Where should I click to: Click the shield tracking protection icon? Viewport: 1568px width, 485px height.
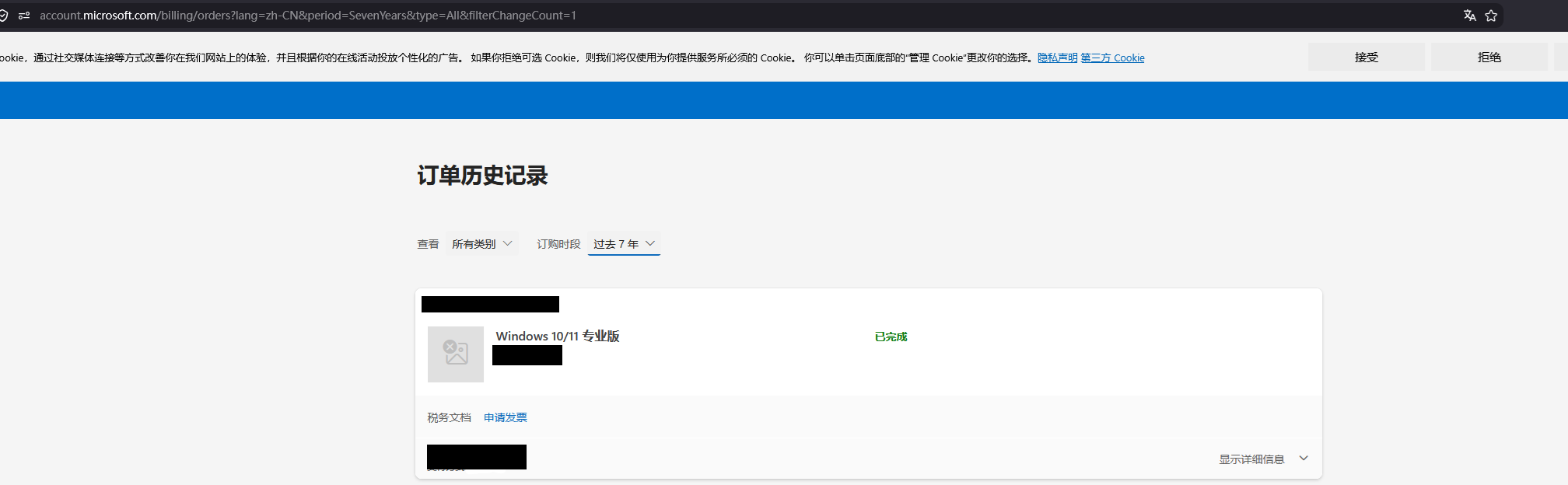click(x=3, y=16)
